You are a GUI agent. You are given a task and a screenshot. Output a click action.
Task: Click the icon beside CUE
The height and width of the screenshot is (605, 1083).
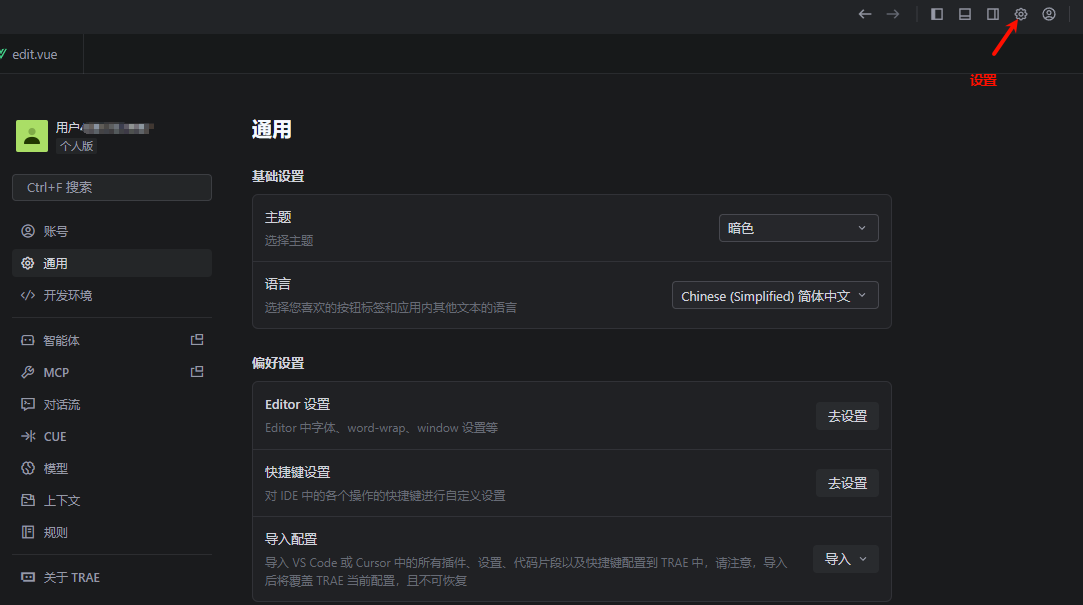coord(28,436)
